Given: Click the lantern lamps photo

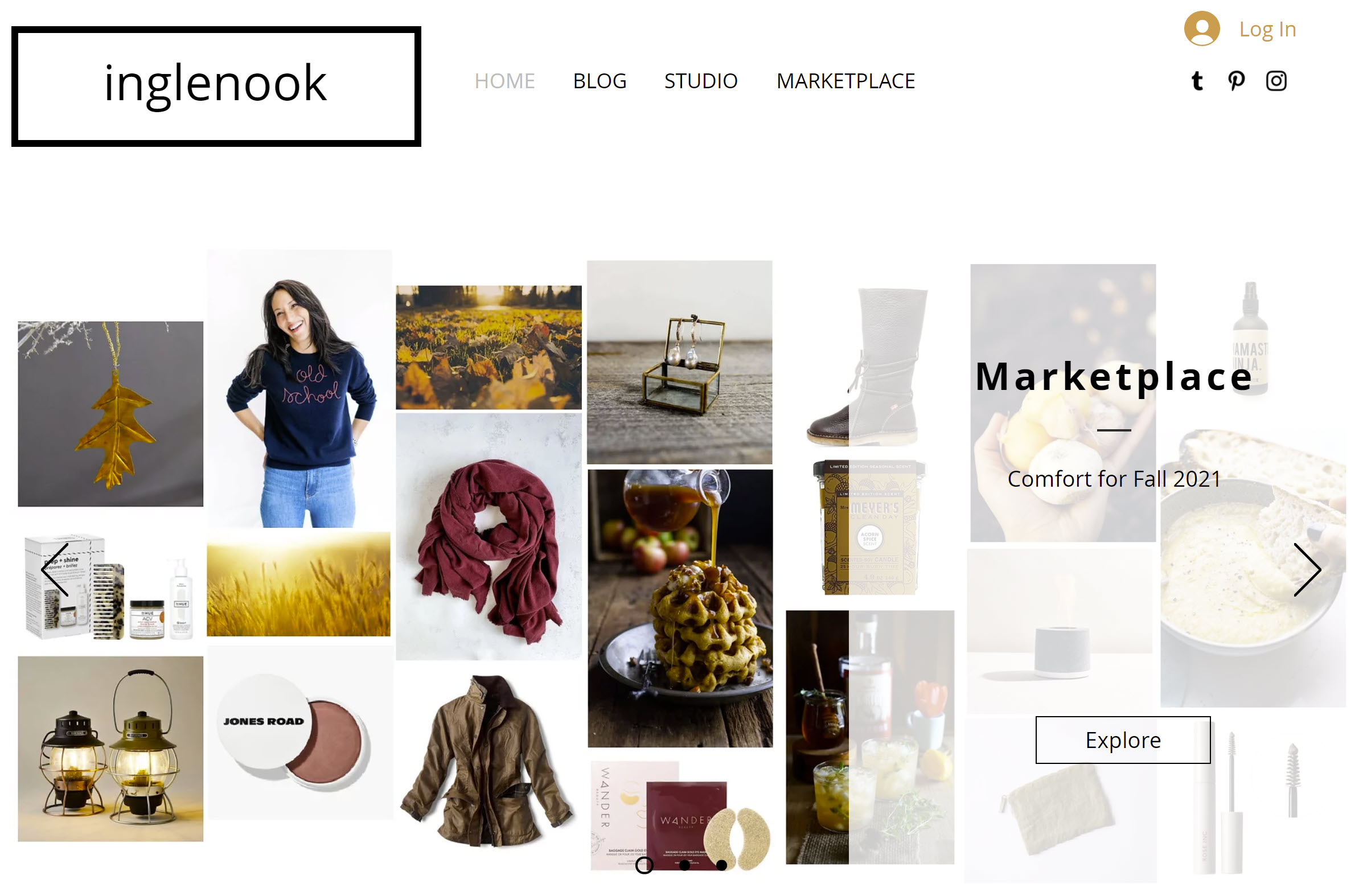Looking at the screenshot, I should 110,749.
